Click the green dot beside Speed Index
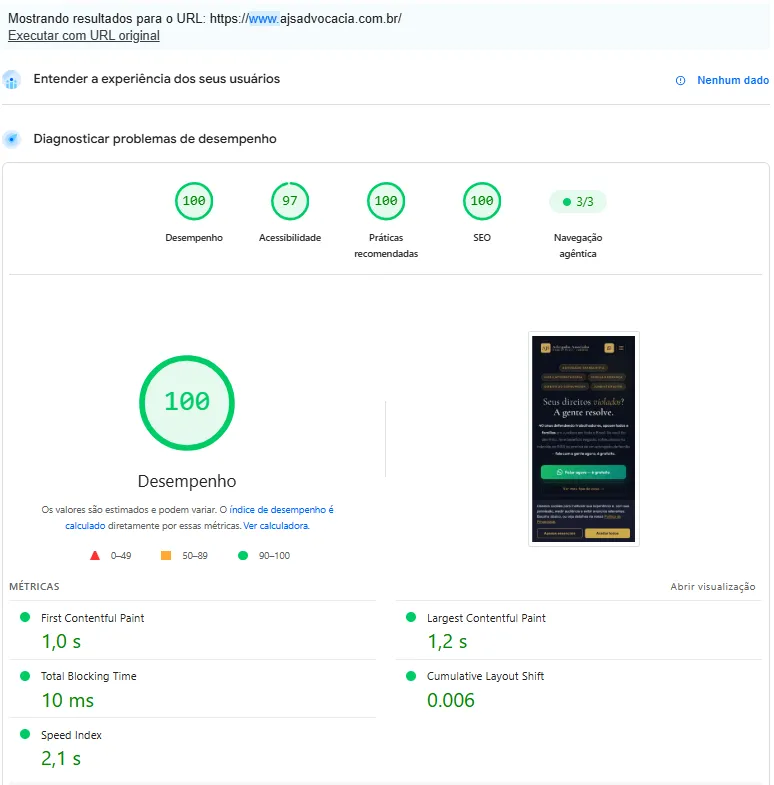Screen dimensions: 774x785 25,734
